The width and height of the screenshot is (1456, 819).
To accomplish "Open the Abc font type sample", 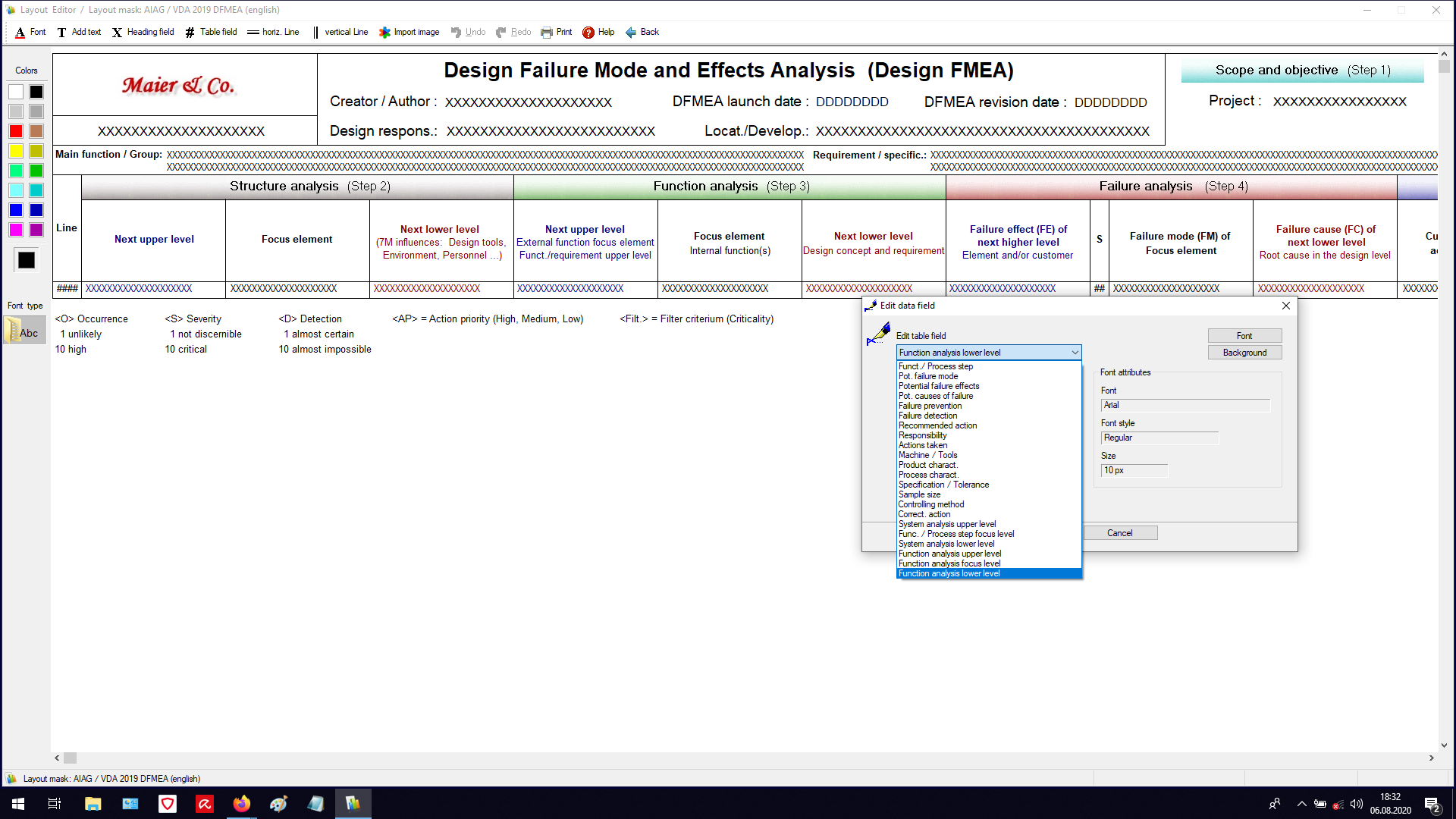I will click(24, 332).
